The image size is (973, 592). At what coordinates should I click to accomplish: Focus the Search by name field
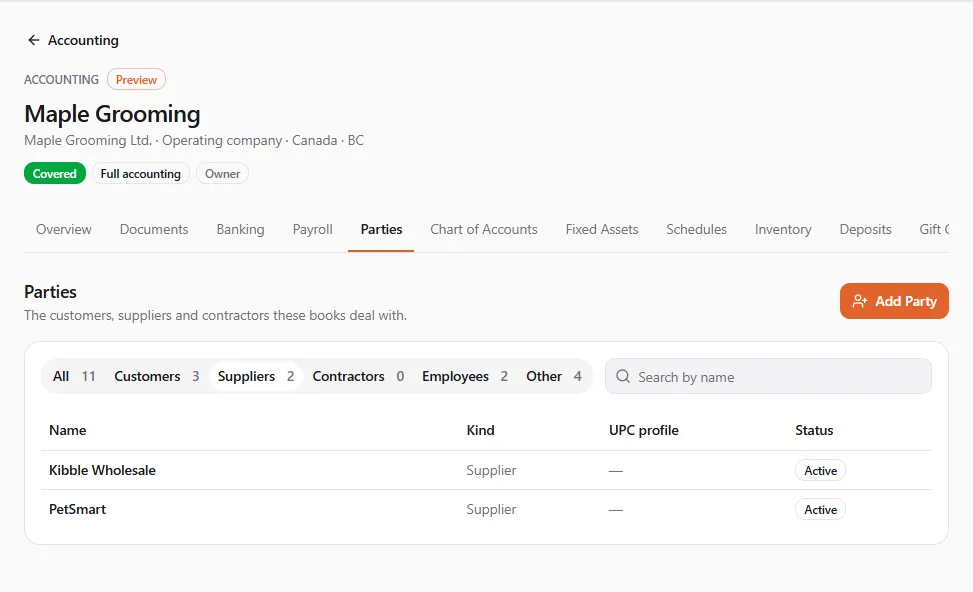(x=768, y=377)
